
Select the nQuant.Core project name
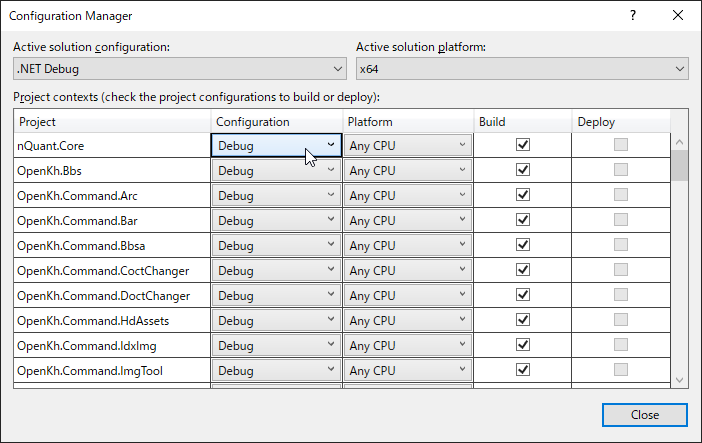pos(51,146)
